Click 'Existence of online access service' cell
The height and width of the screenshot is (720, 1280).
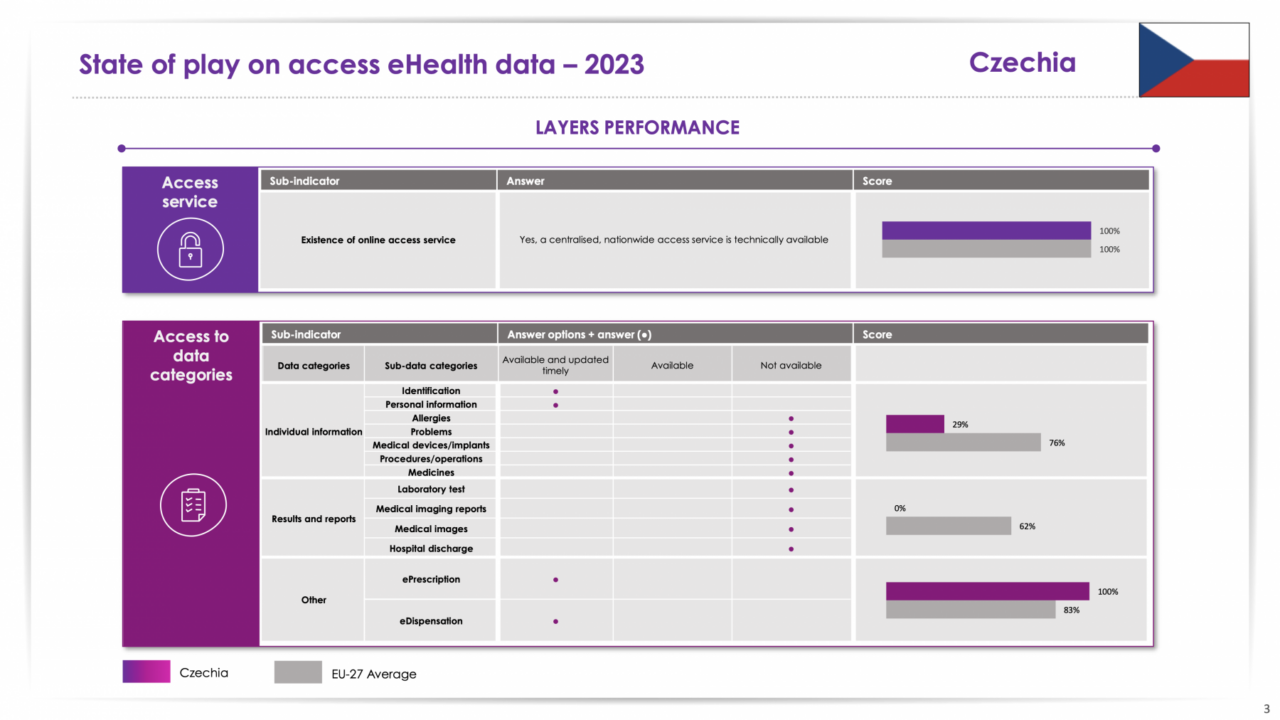378,240
